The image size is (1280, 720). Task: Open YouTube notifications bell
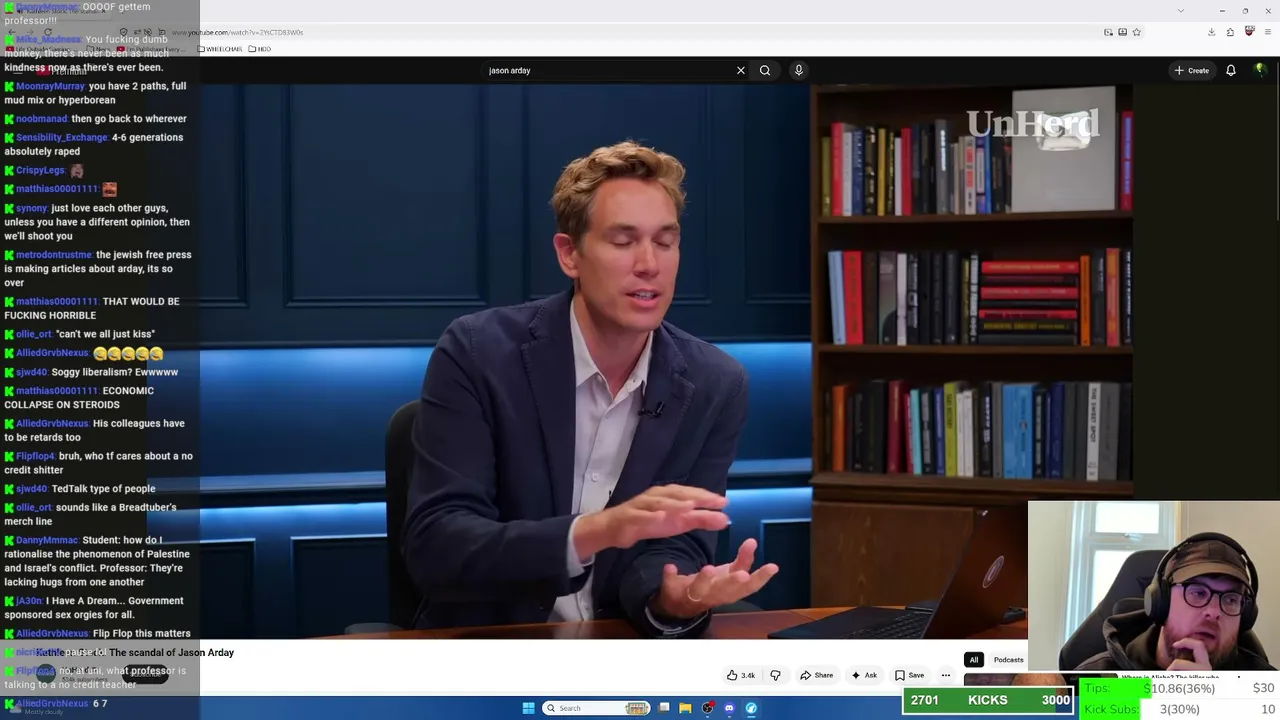point(1231,70)
